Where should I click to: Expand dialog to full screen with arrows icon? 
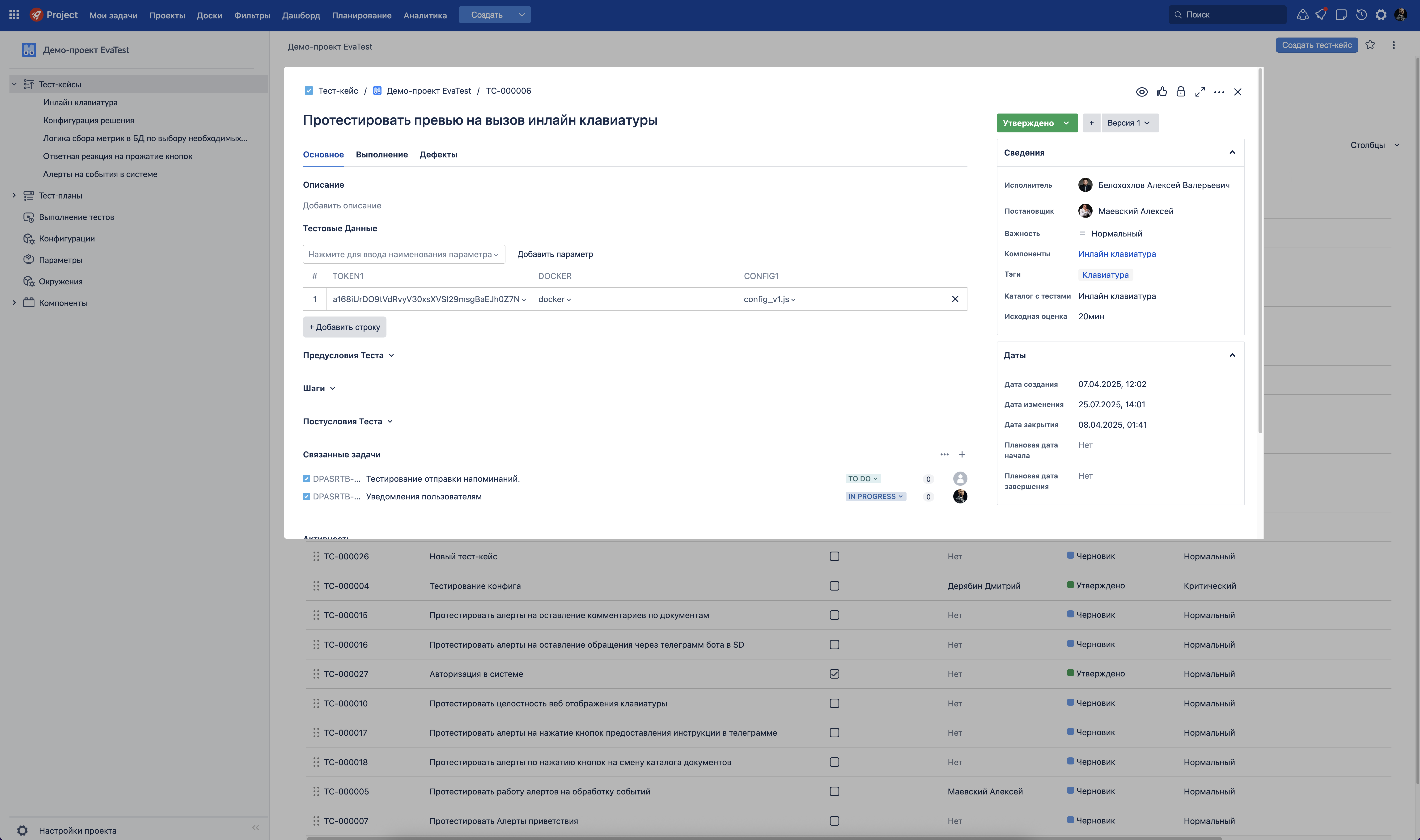point(1200,92)
